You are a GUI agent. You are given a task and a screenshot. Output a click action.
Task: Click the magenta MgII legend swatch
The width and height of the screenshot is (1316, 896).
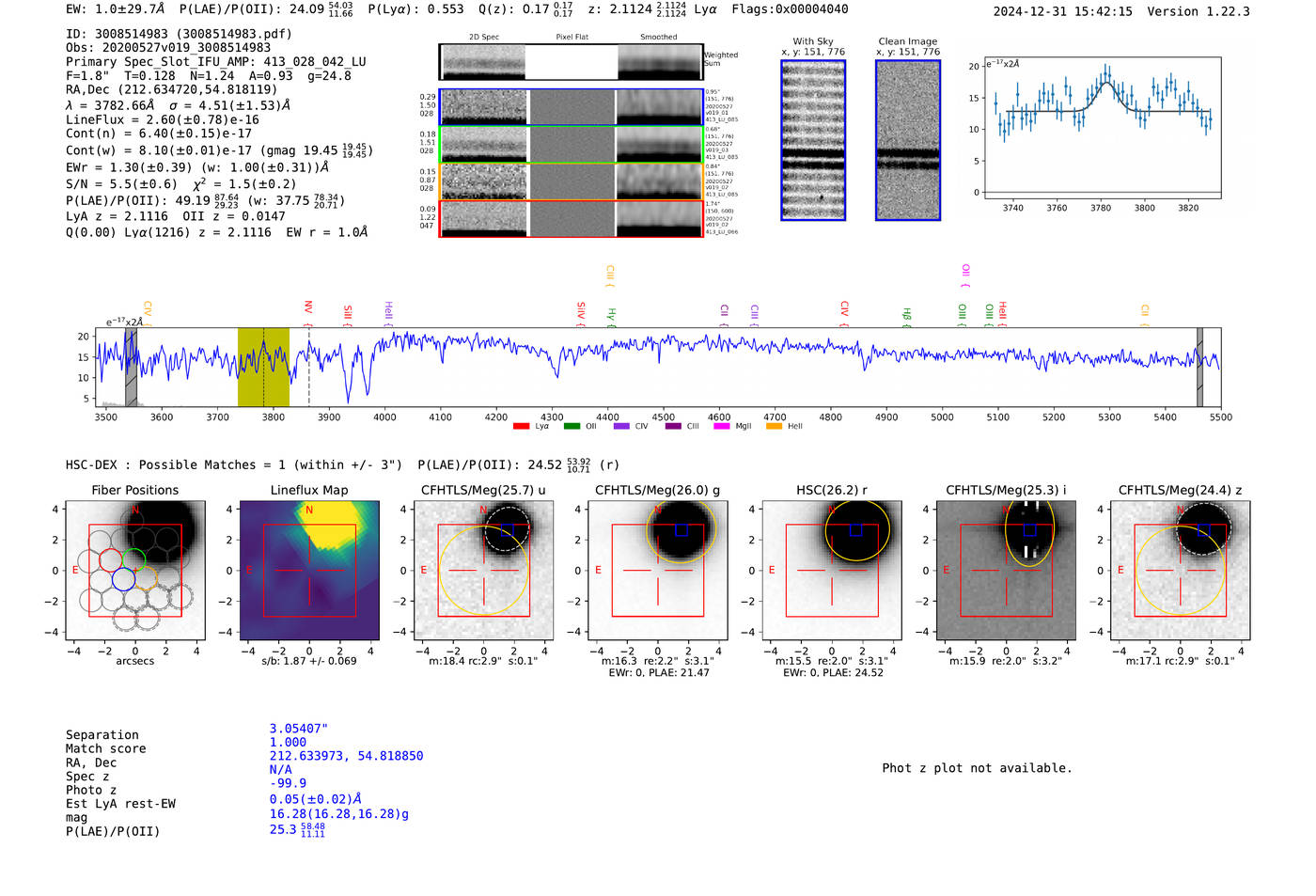pos(722,427)
